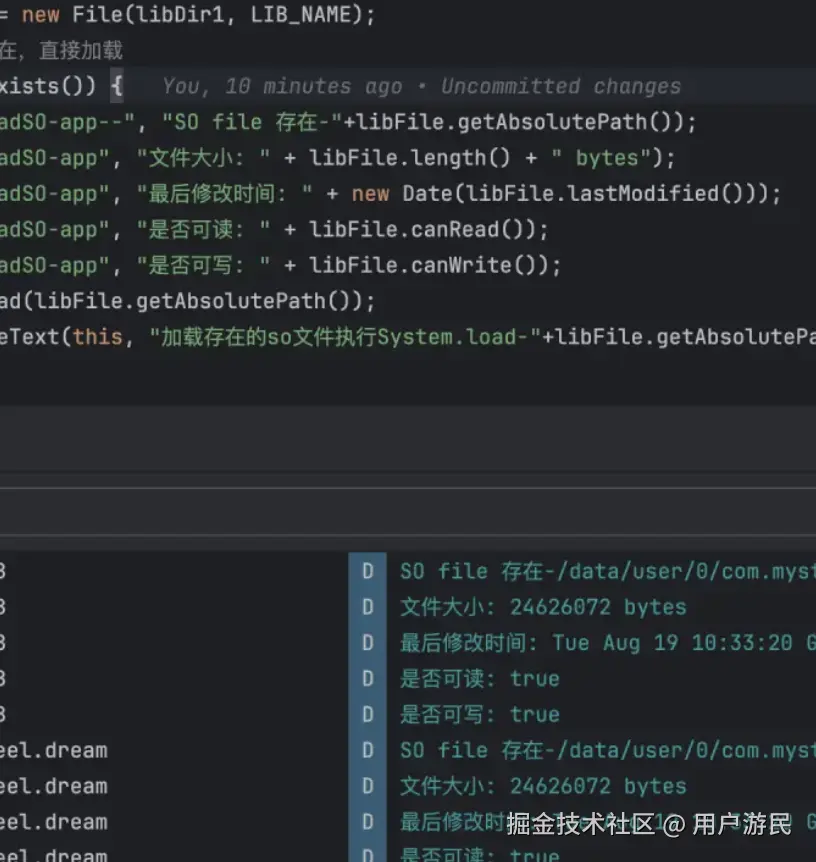Click the comment line '直接加载'
This screenshot has height=862, width=816.
point(81,51)
